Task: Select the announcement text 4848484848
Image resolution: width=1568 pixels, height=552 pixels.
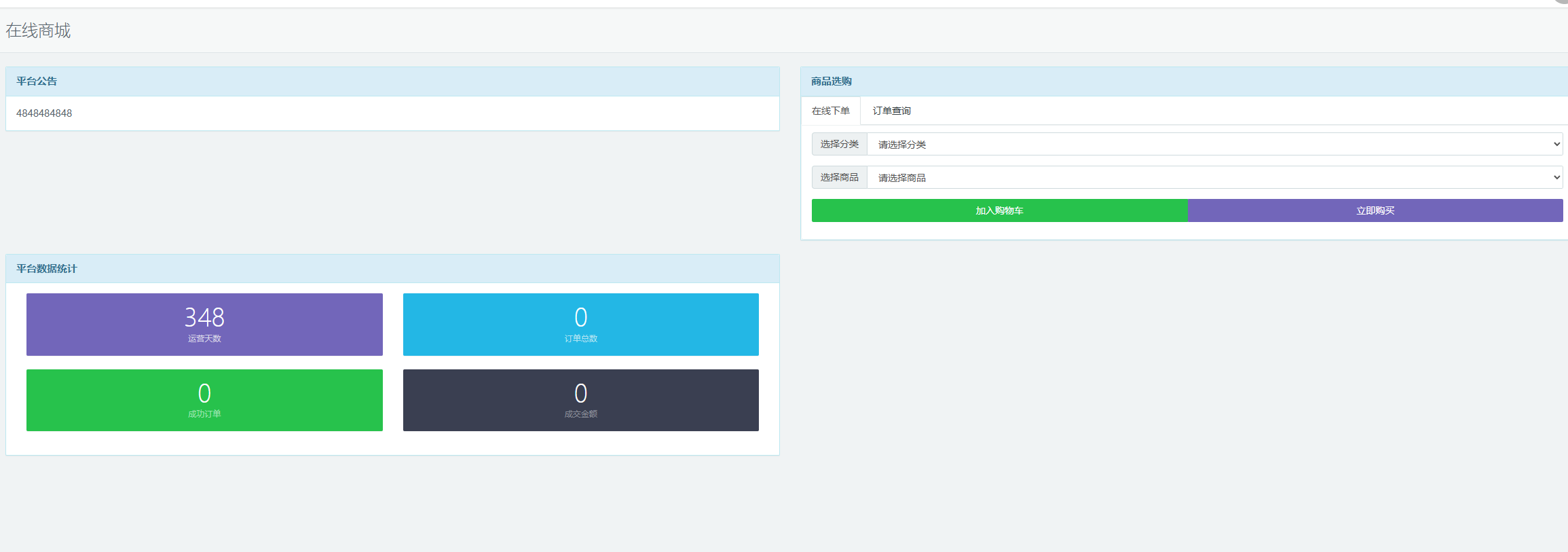Action: (x=44, y=113)
